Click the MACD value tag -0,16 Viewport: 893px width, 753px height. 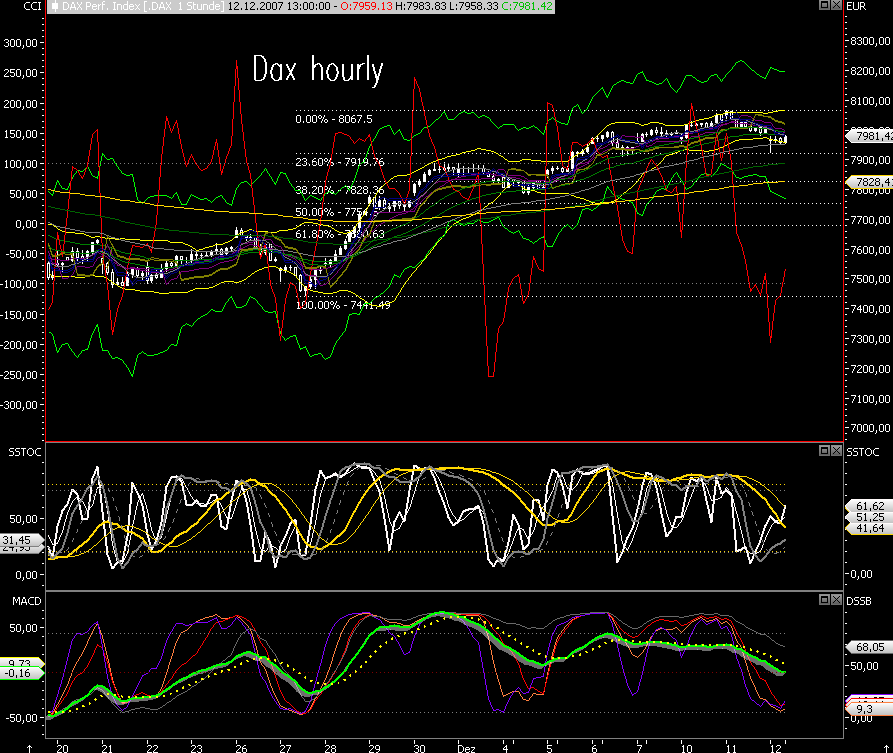click(x=21, y=673)
